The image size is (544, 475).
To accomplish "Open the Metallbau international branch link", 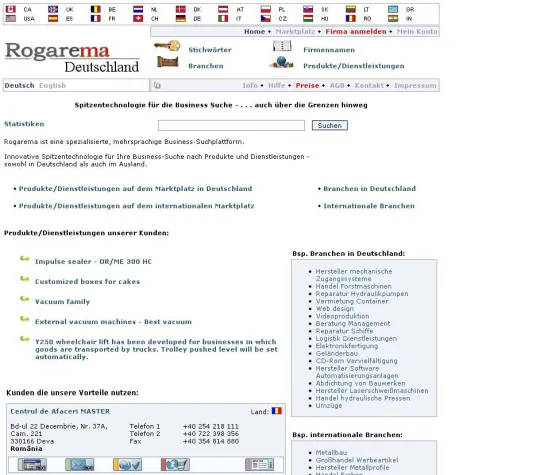I will [x=331, y=452].
